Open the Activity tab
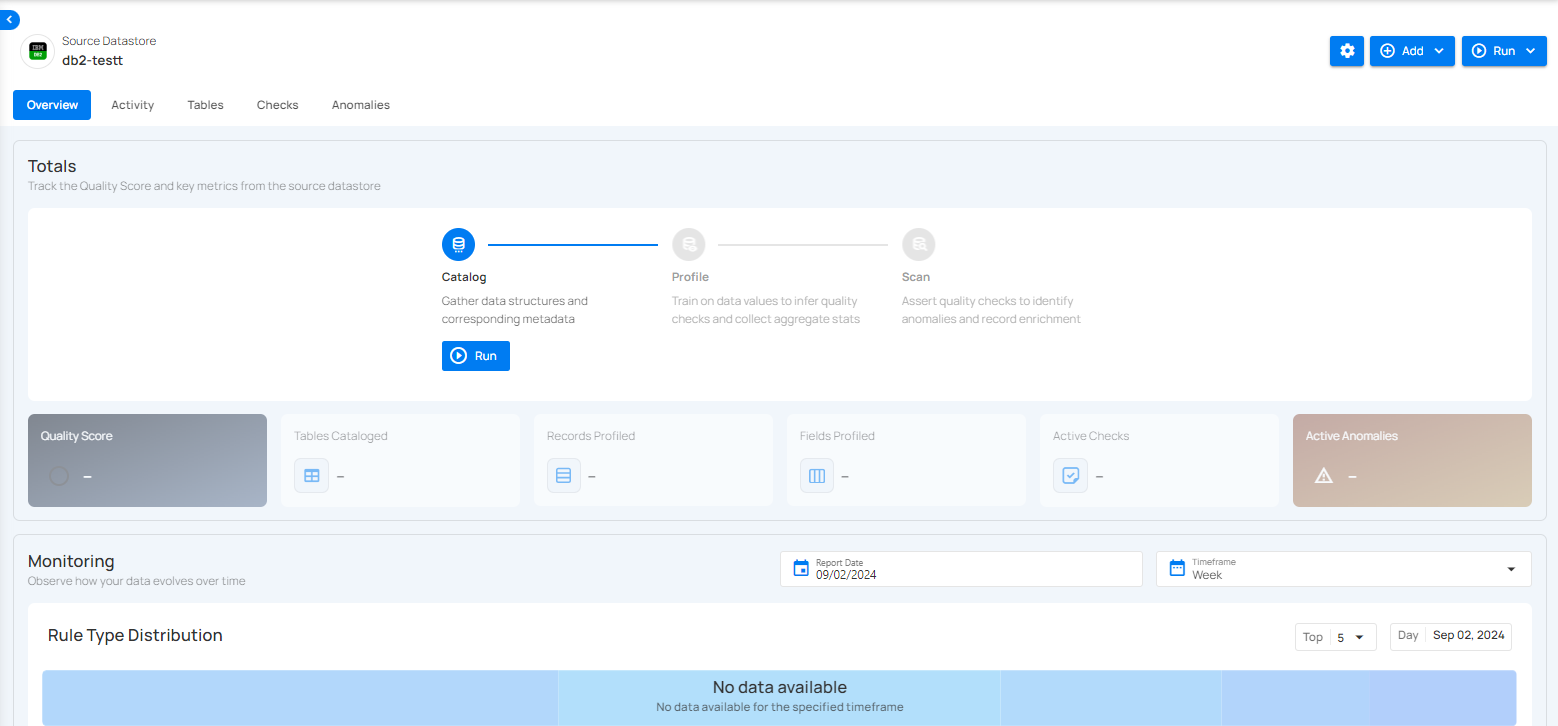This screenshot has height=726, width=1558. 133,105
